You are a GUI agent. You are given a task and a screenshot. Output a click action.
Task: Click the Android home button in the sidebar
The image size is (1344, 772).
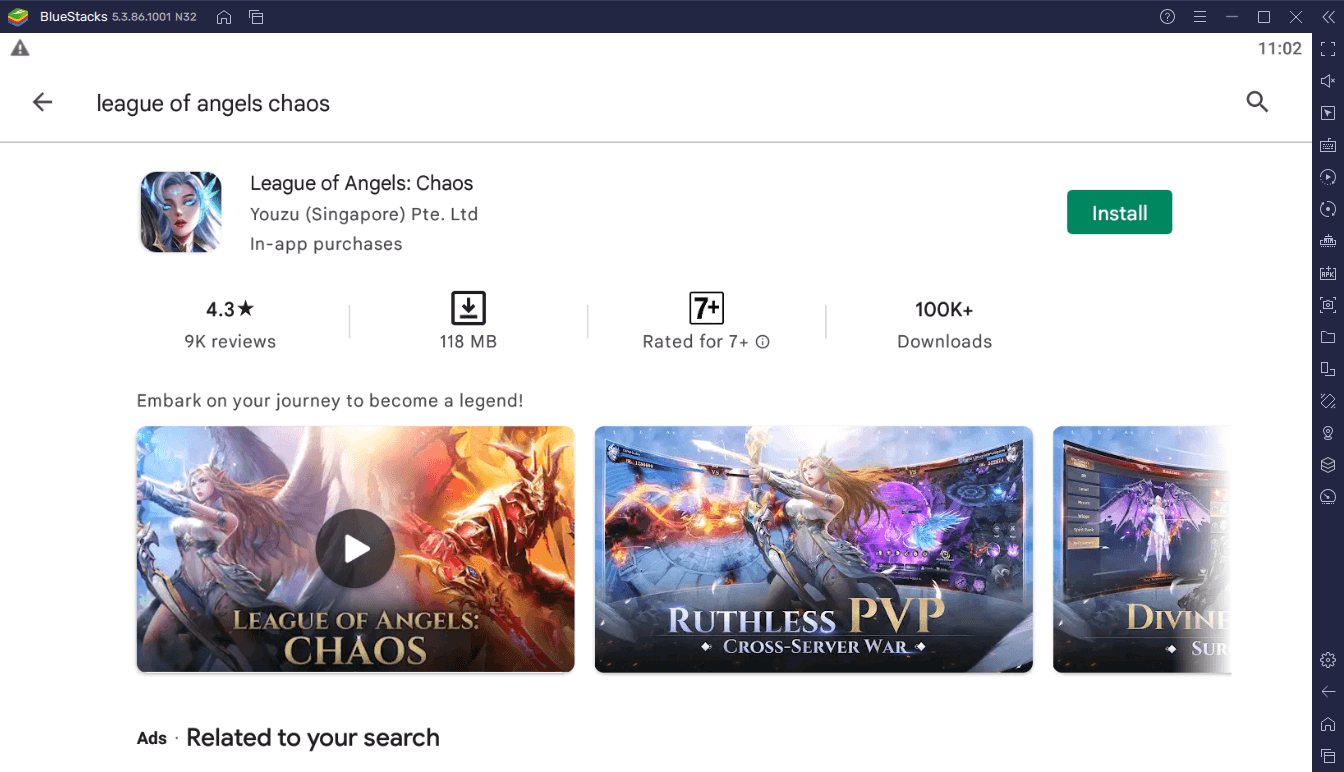(1328, 724)
